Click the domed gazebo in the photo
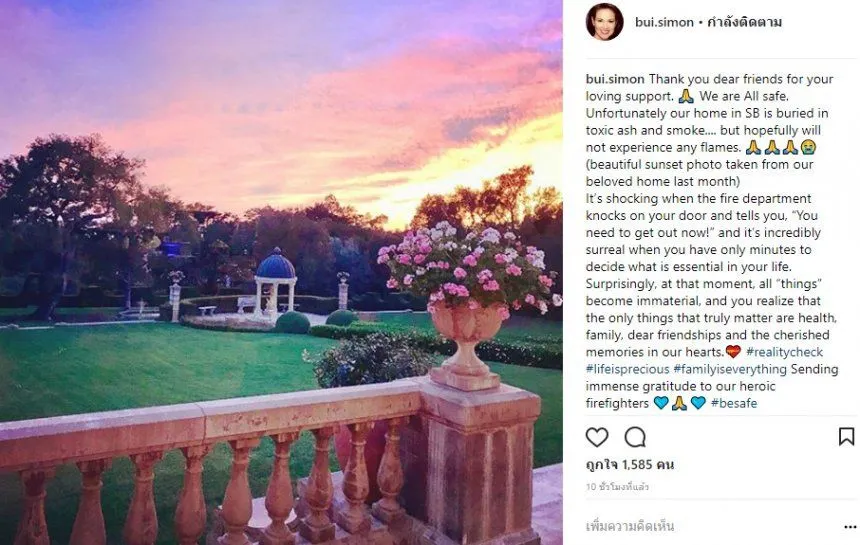 pos(275,280)
